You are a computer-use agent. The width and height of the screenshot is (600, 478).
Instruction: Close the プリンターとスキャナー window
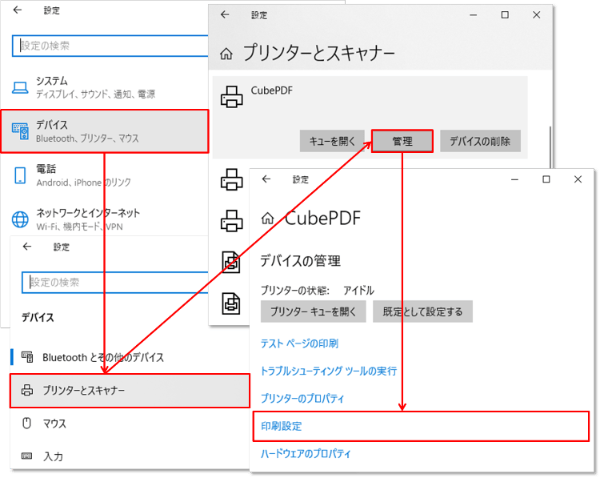click(536, 15)
